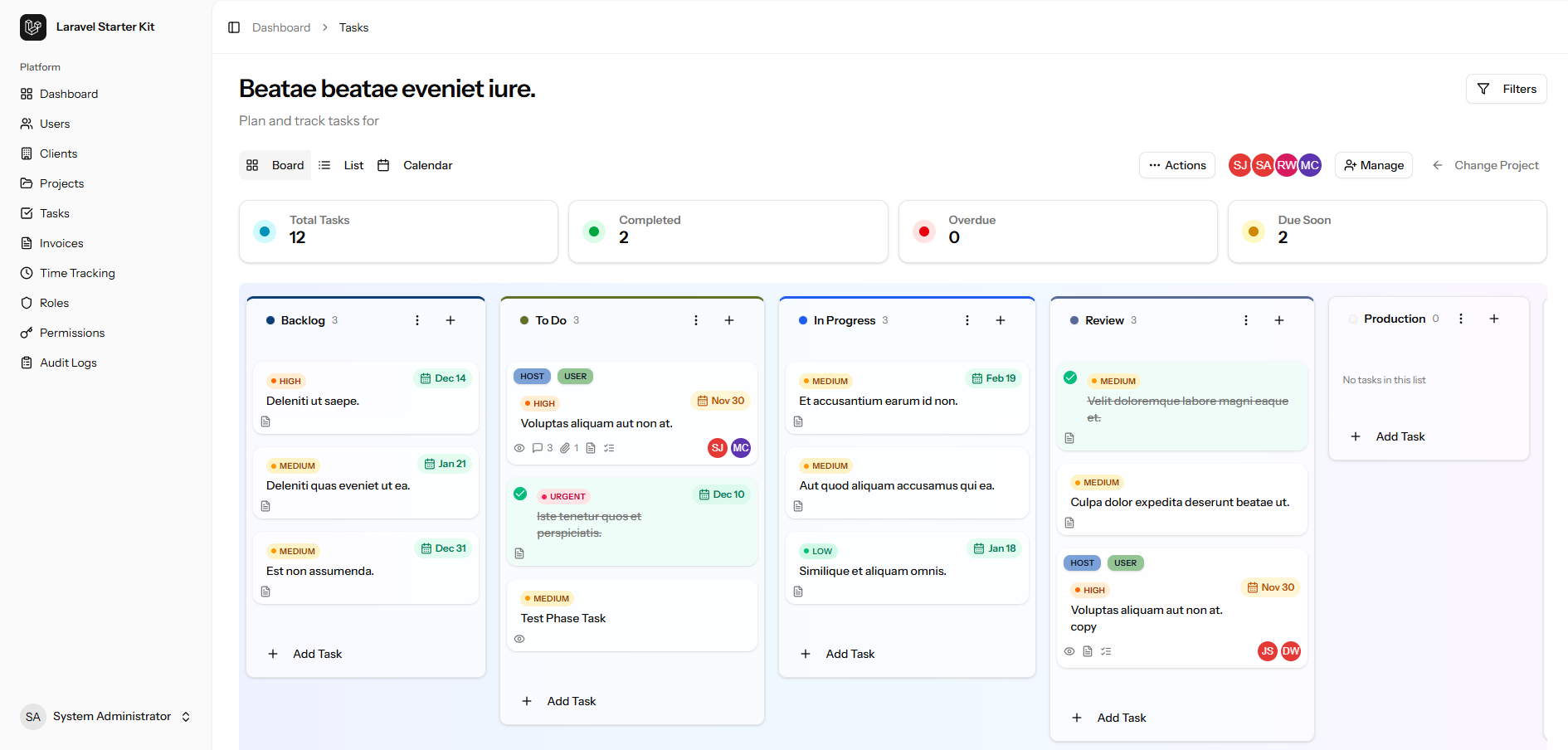Uncheck completed task Velit doloremque labore

tap(1070, 378)
